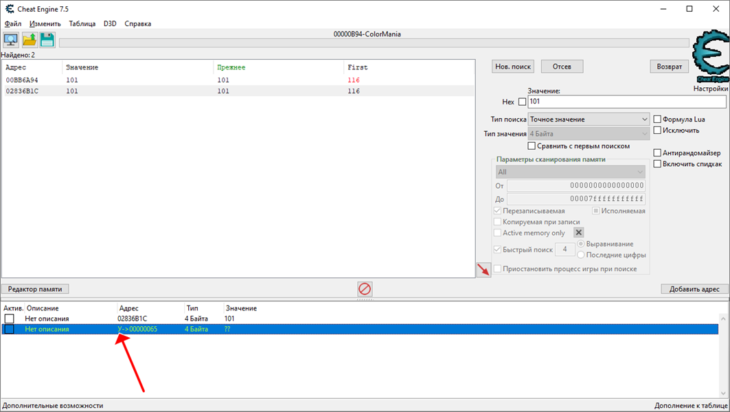Viewport: 730px width, 412px height.
Task: Click the Cheat Engine title bar icon
Action: pos(9,9)
